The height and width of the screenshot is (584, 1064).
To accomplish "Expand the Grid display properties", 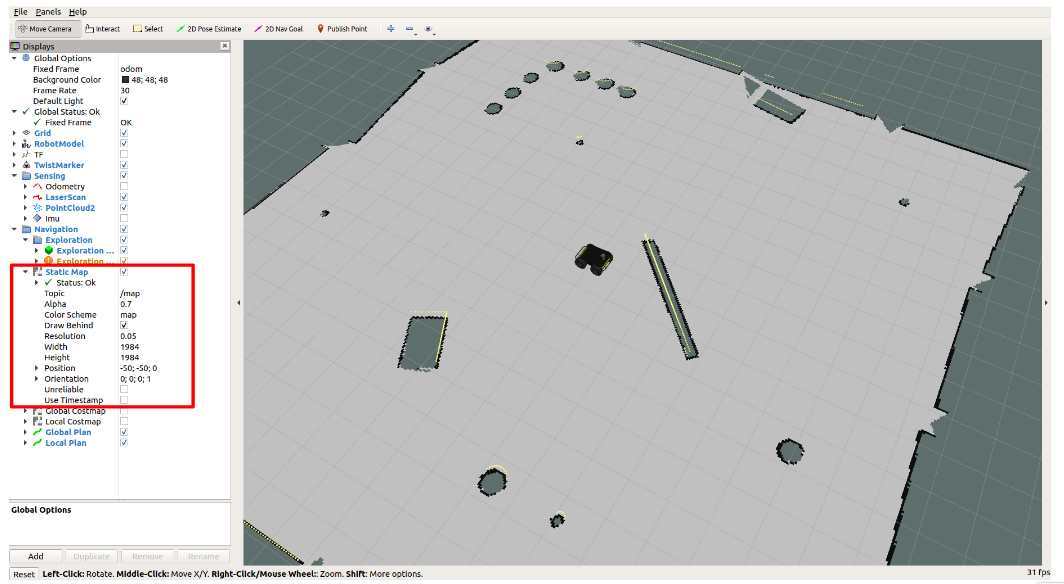I will click(x=14, y=133).
